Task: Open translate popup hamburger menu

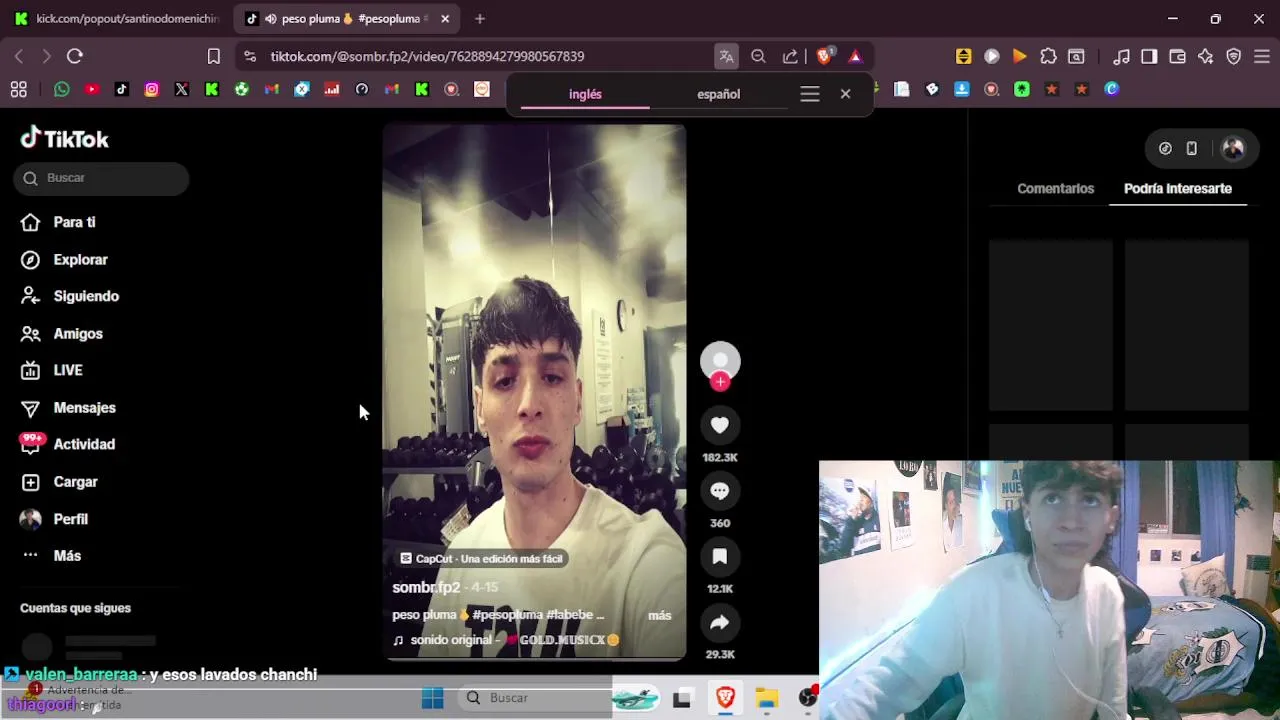Action: tap(810, 94)
